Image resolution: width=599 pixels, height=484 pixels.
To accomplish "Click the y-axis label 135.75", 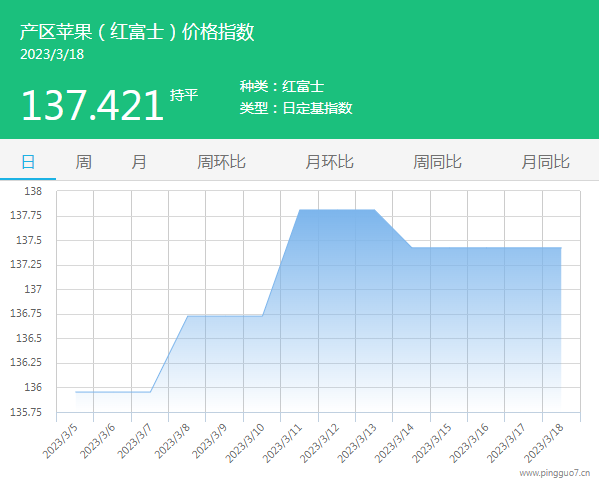I will click(26, 412).
